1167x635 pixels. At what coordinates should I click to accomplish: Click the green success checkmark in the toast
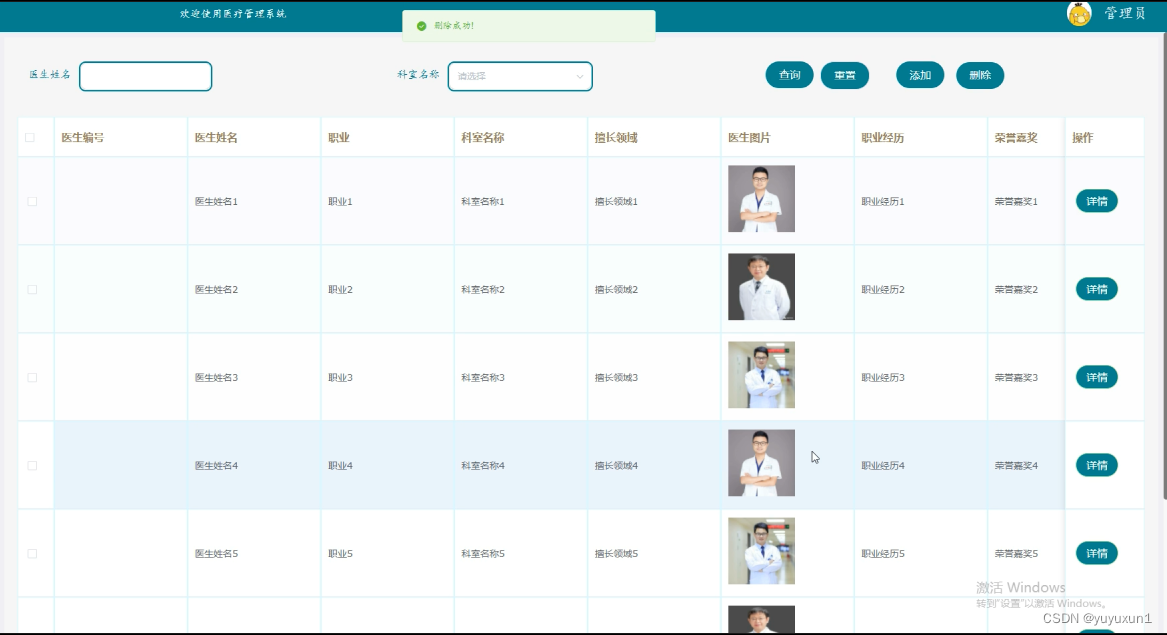point(421,25)
